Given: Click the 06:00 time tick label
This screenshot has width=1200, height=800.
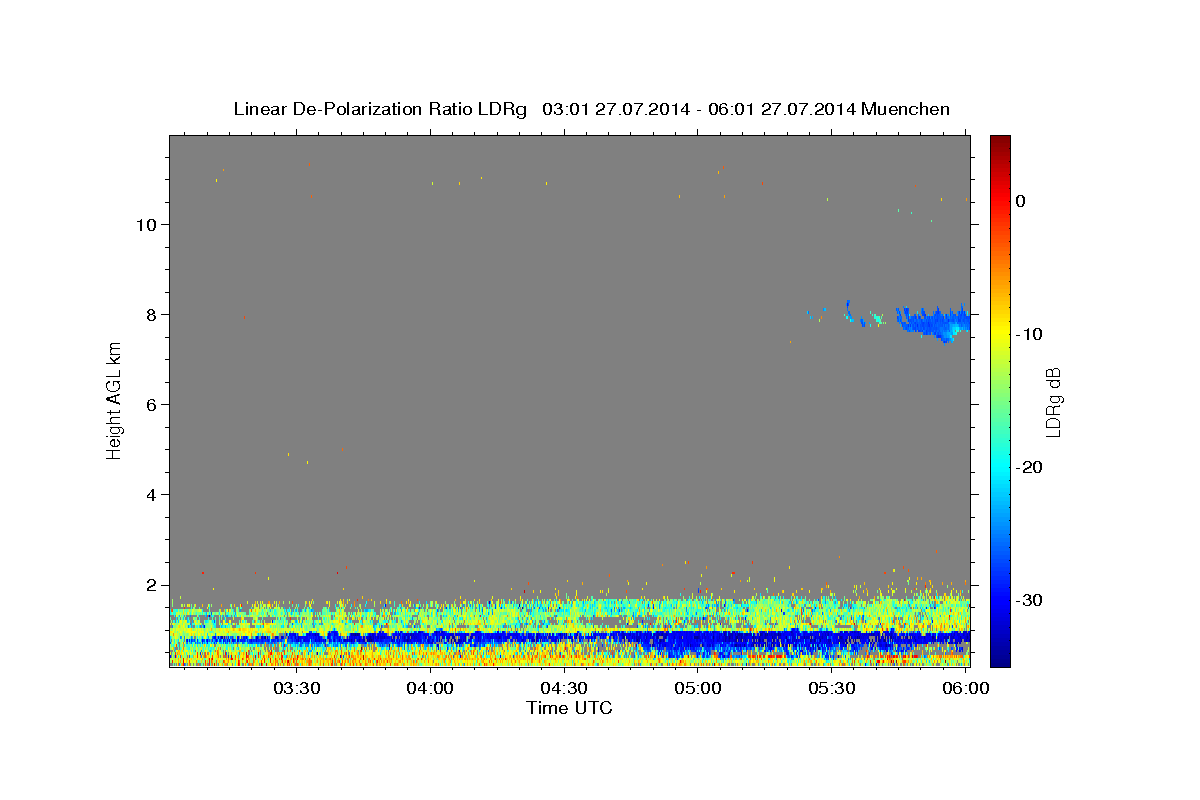Looking at the screenshot, I should click(x=966, y=688).
